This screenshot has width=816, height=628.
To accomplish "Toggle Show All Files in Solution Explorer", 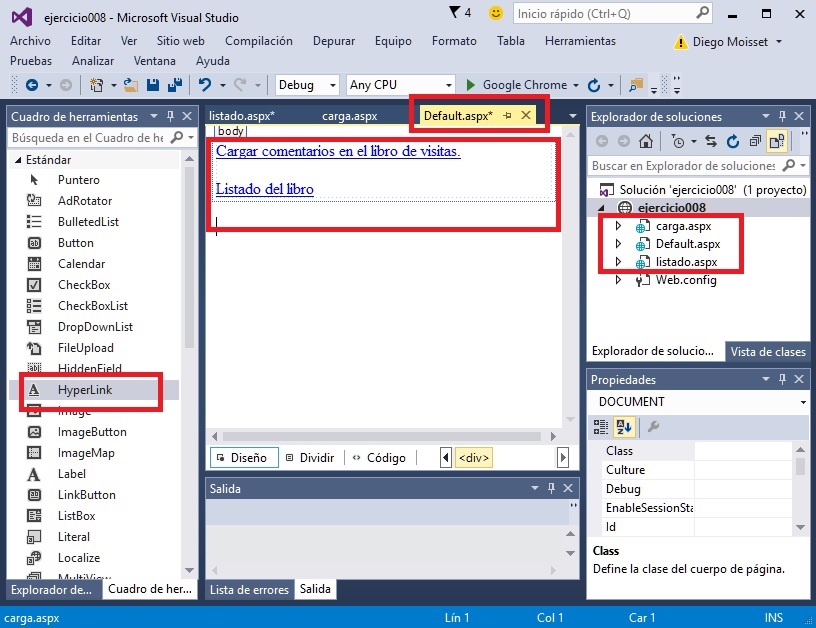I will coord(777,141).
